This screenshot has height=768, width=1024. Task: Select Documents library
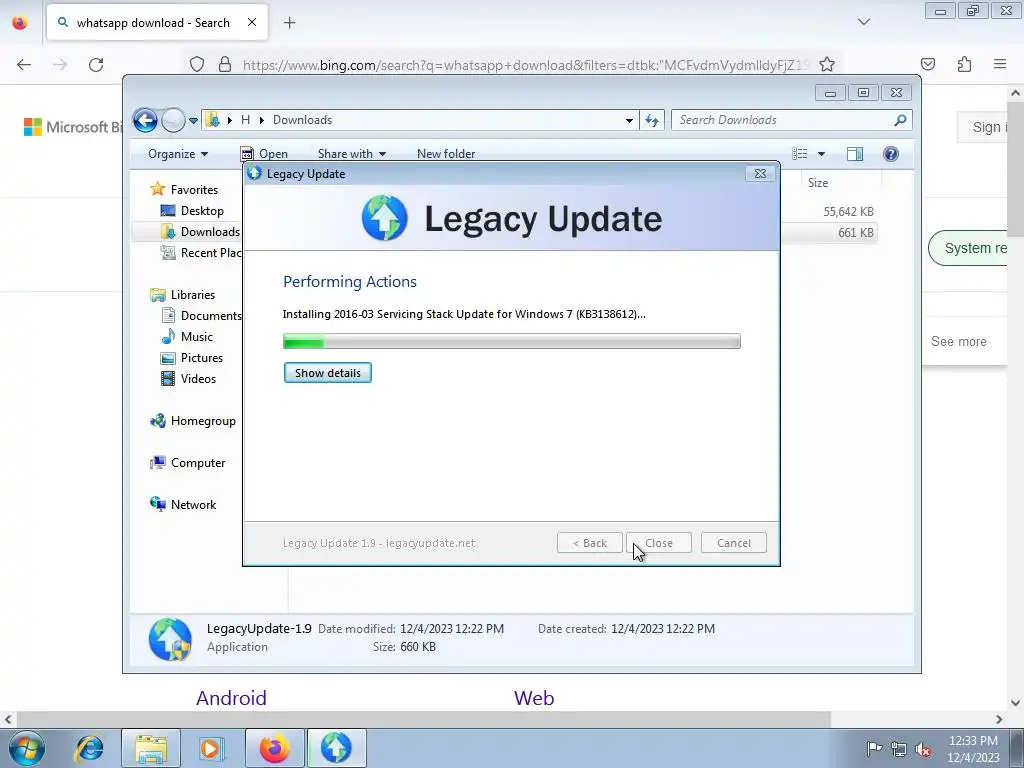pyautogui.click(x=201, y=315)
